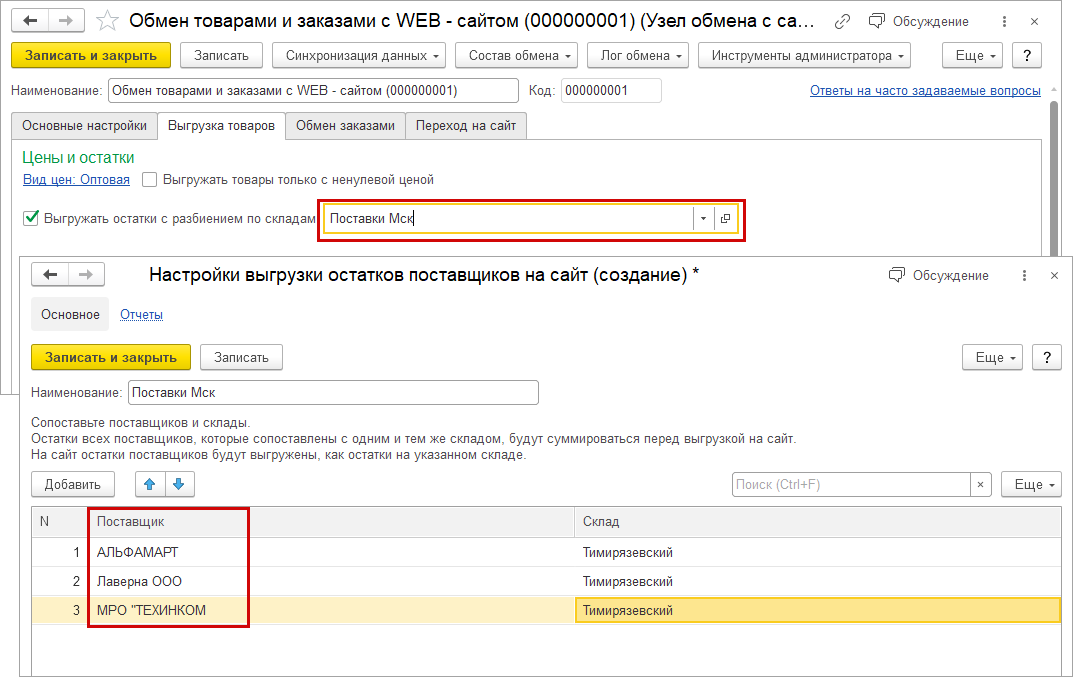The height and width of the screenshot is (677, 1073).
Task: Open three-dot menu of supplier settings form
Action: (1024, 275)
